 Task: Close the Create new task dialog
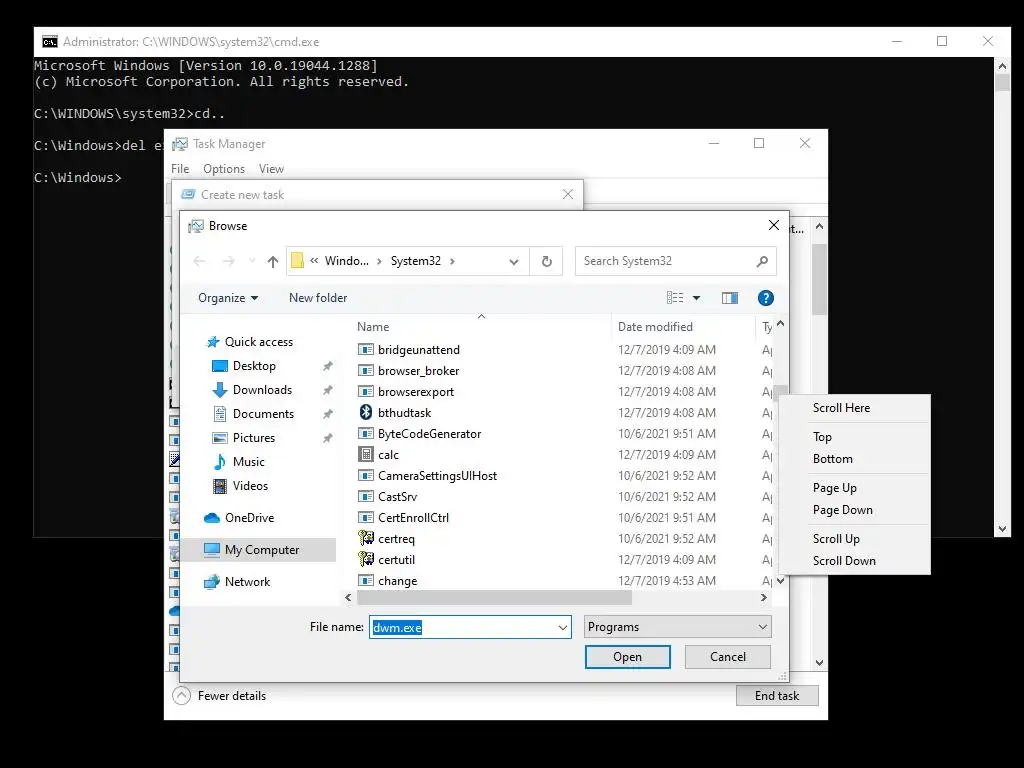(x=568, y=195)
